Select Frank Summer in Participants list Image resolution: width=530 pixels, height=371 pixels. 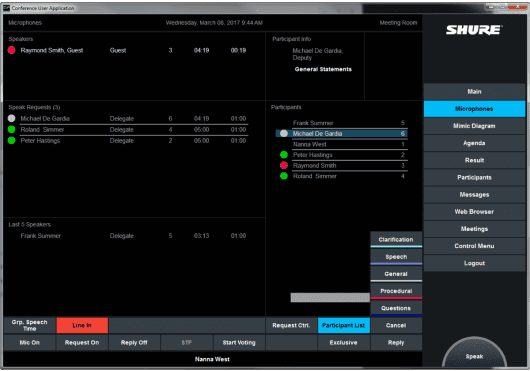click(342, 123)
